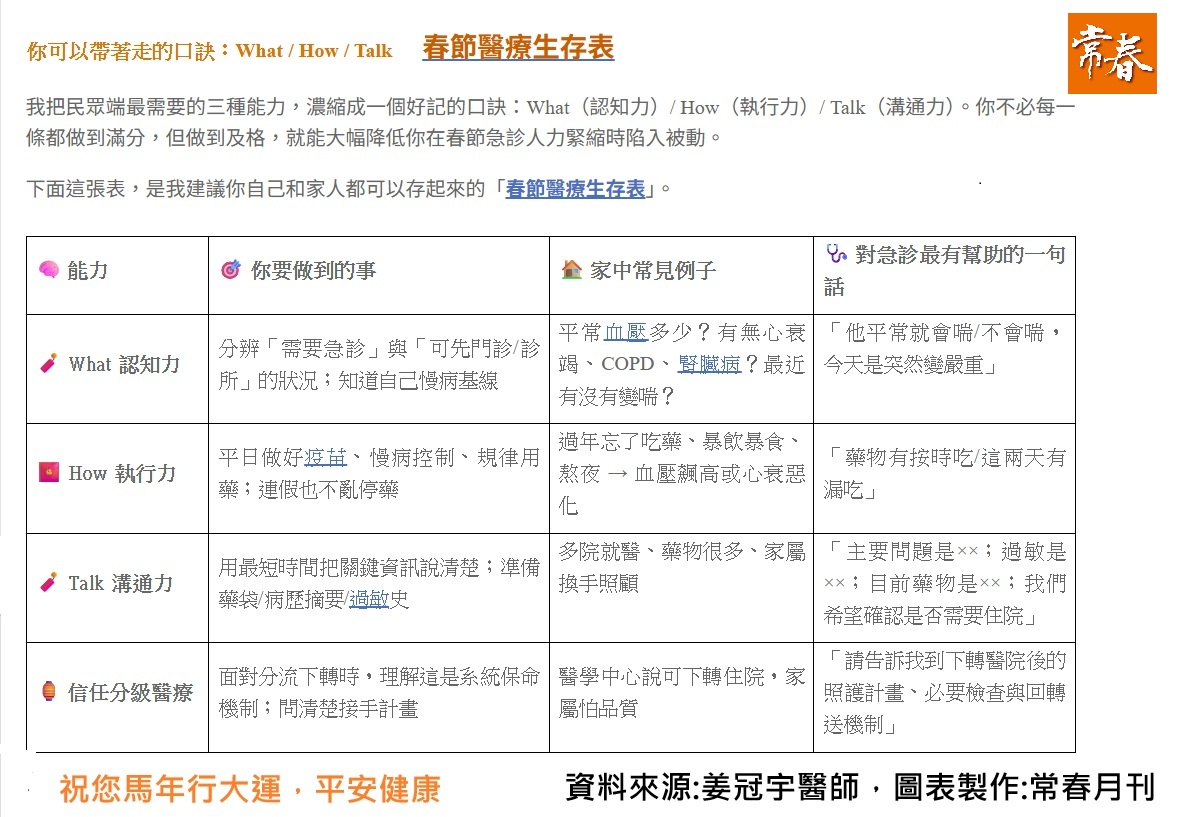The width and height of the screenshot is (1177, 817).
Task: Click the firecracker icon beside Talk 溝通力
Action: [x=49, y=582]
